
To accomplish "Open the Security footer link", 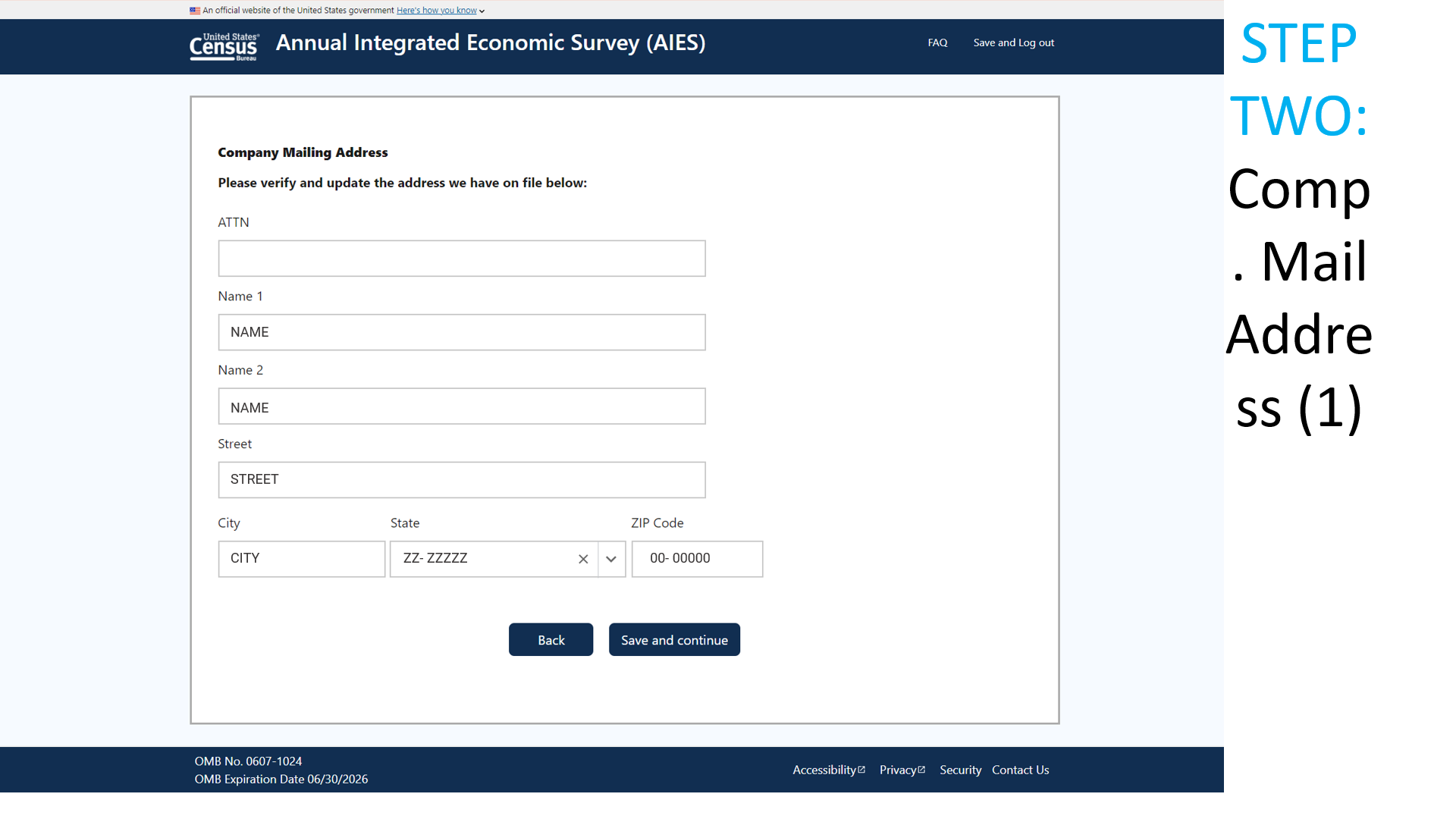I will [x=960, y=770].
